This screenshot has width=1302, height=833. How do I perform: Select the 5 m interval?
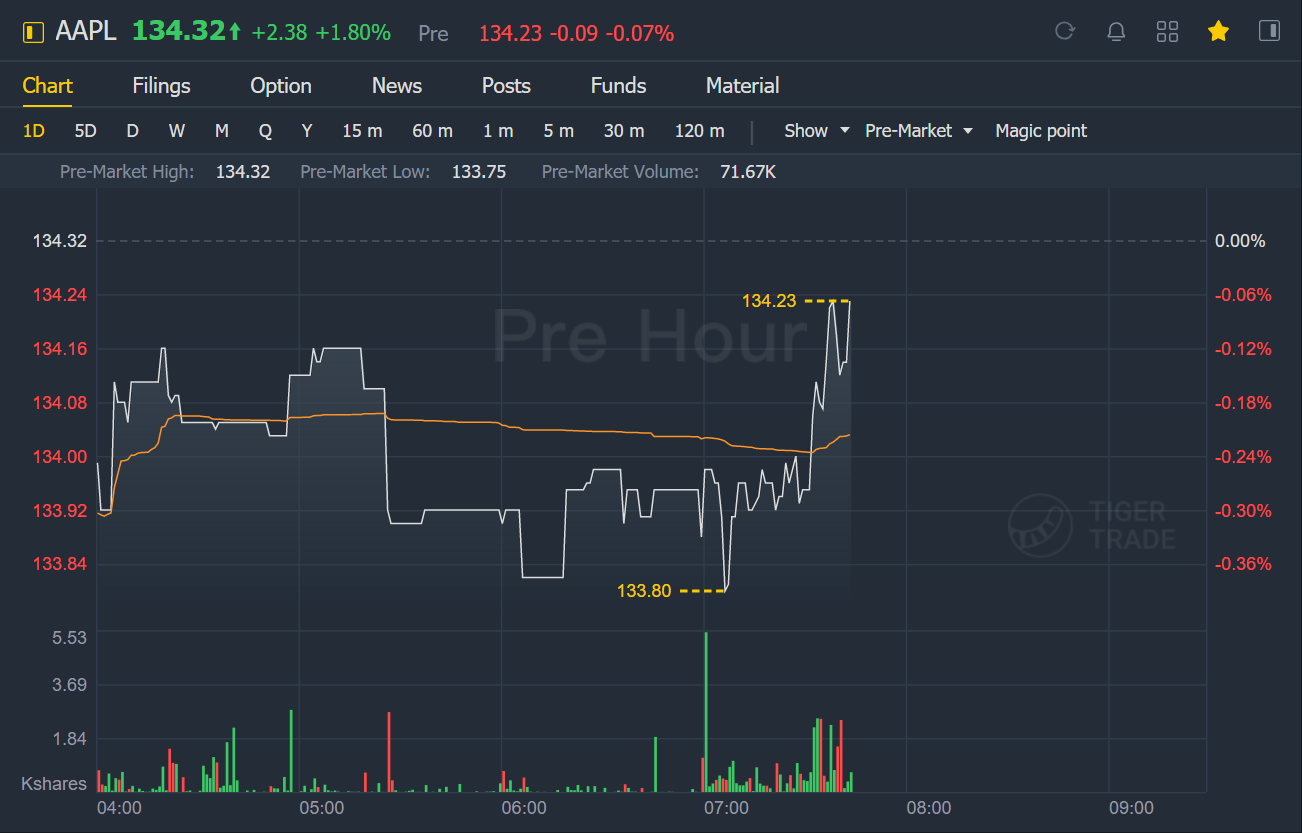tap(559, 131)
